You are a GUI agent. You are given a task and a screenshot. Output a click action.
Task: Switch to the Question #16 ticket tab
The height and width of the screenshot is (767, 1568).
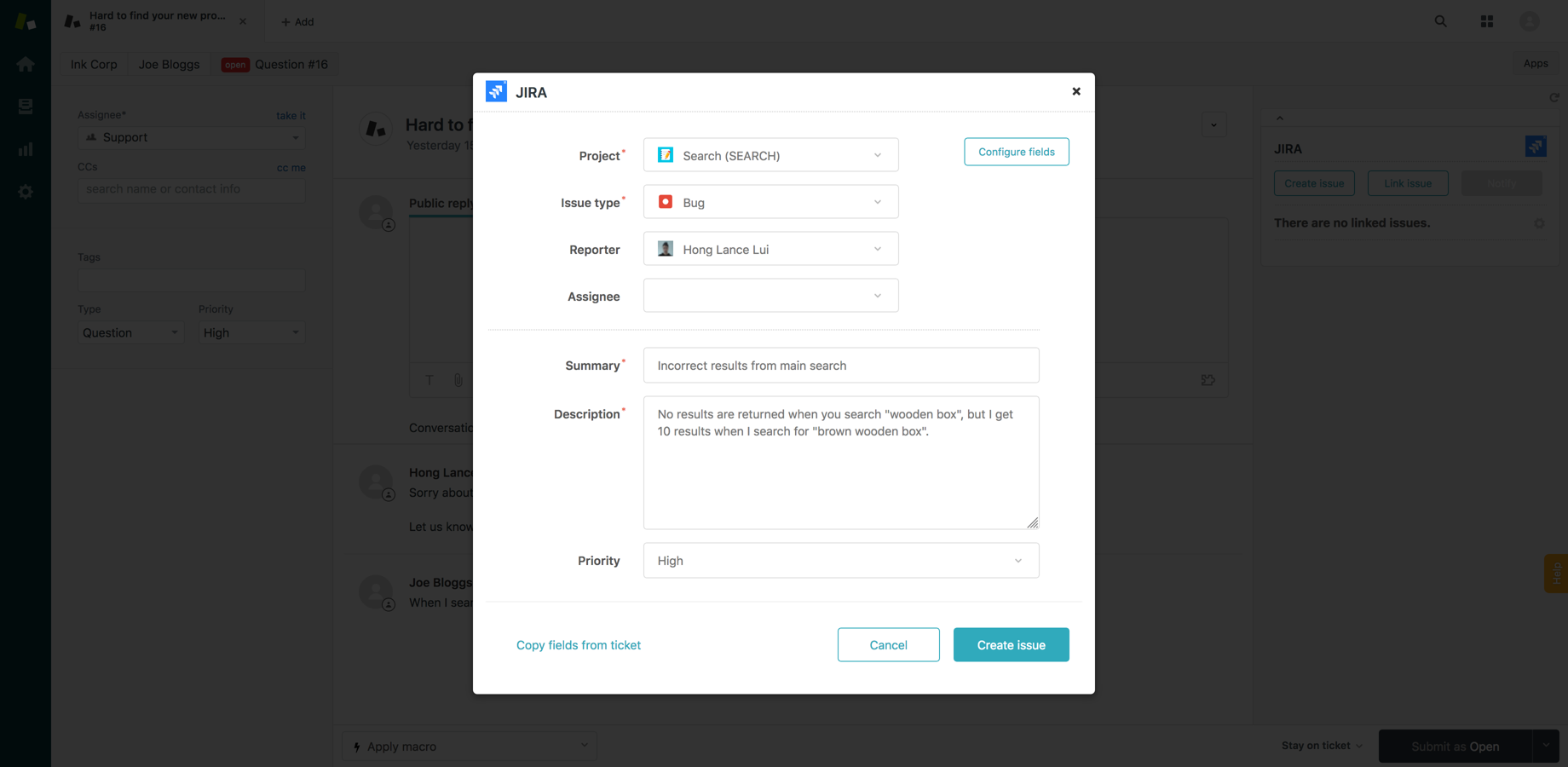[x=274, y=64]
